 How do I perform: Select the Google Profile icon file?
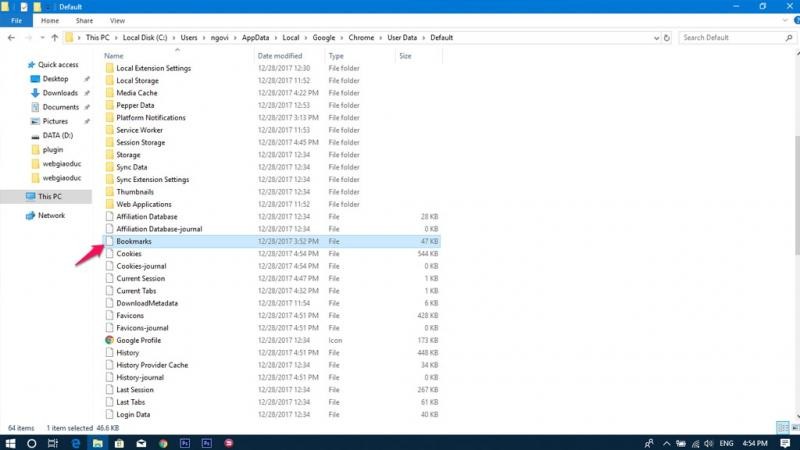pos(140,340)
